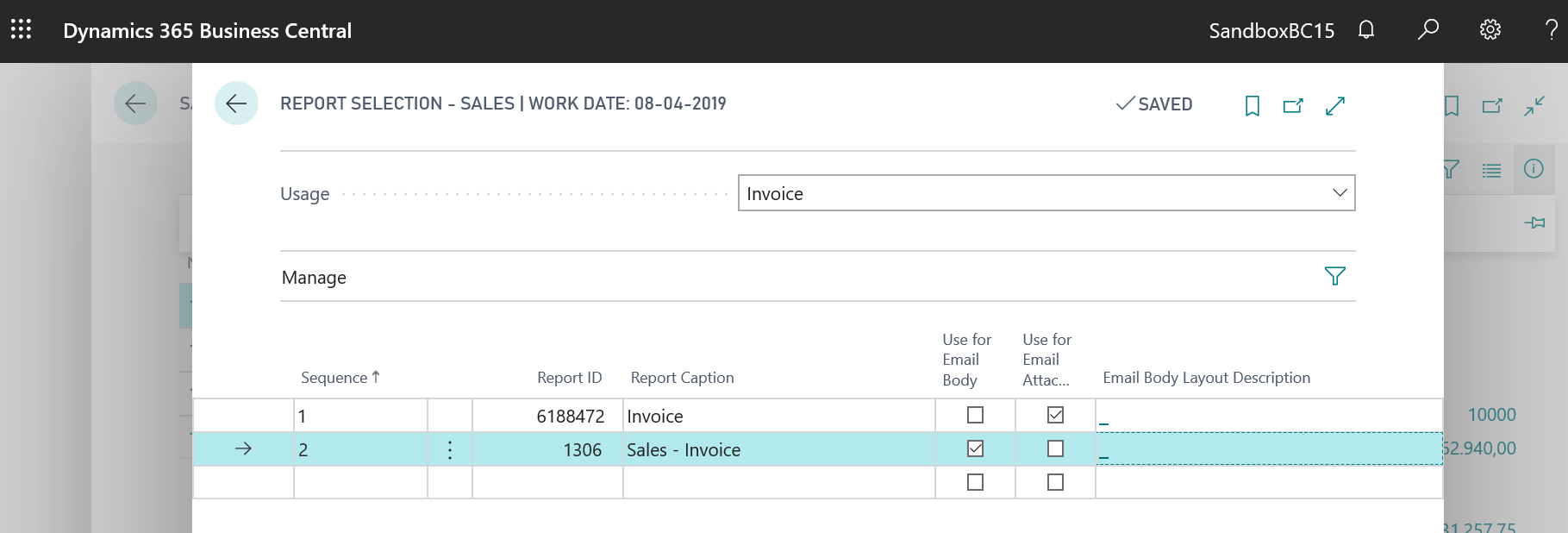Go back from Report Selection dialog

click(x=236, y=103)
